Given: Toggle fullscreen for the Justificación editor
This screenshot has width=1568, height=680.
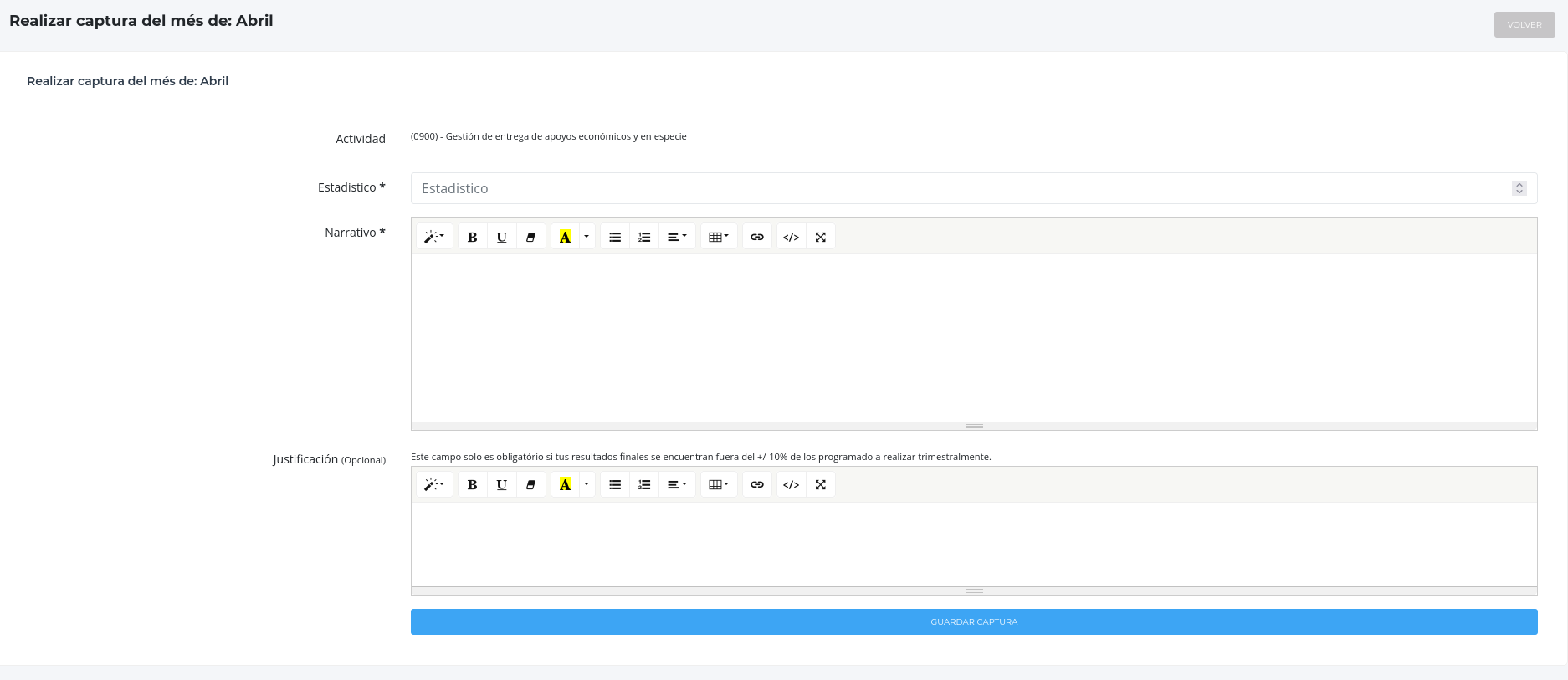Looking at the screenshot, I should [821, 484].
